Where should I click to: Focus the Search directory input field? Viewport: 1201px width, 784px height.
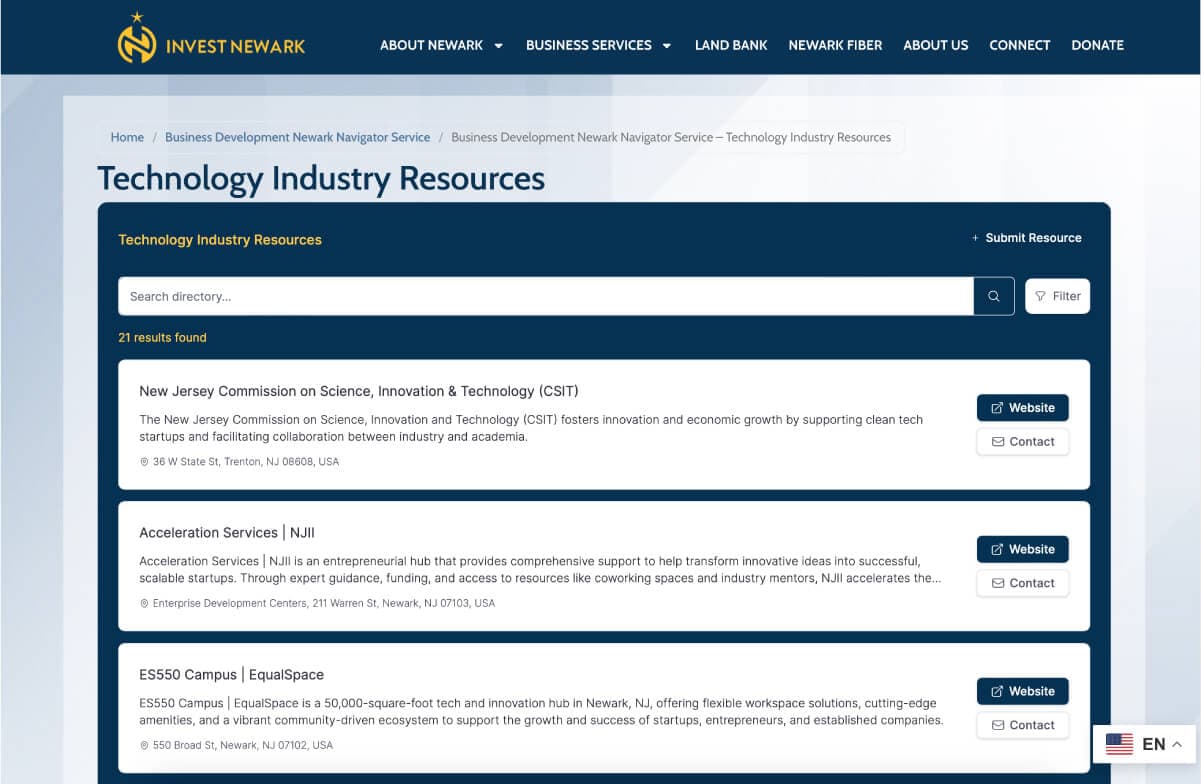(x=546, y=296)
